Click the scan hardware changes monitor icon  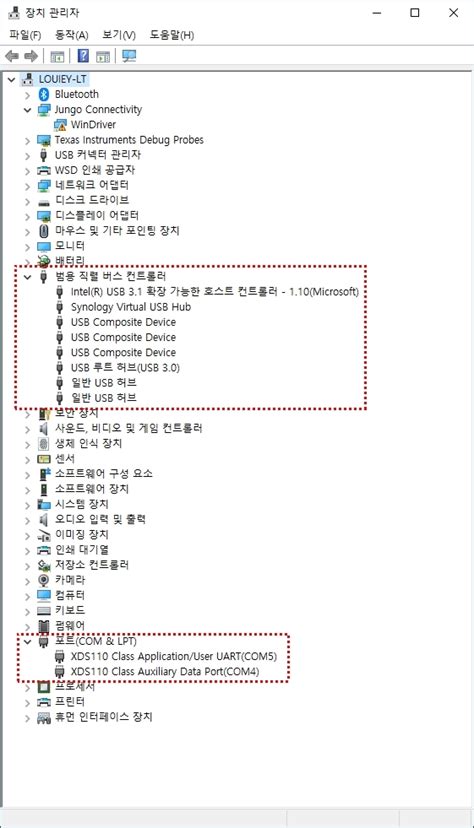[x=129, y=56]
